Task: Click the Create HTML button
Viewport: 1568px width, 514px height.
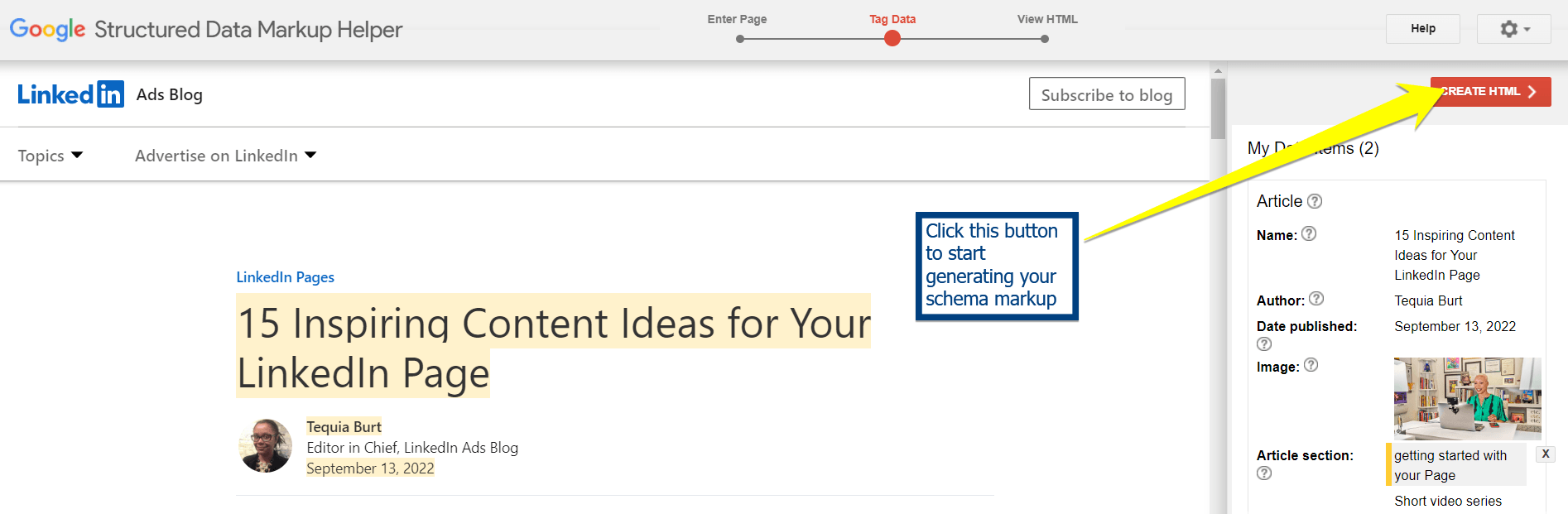Action: [x=1490, y=91]
